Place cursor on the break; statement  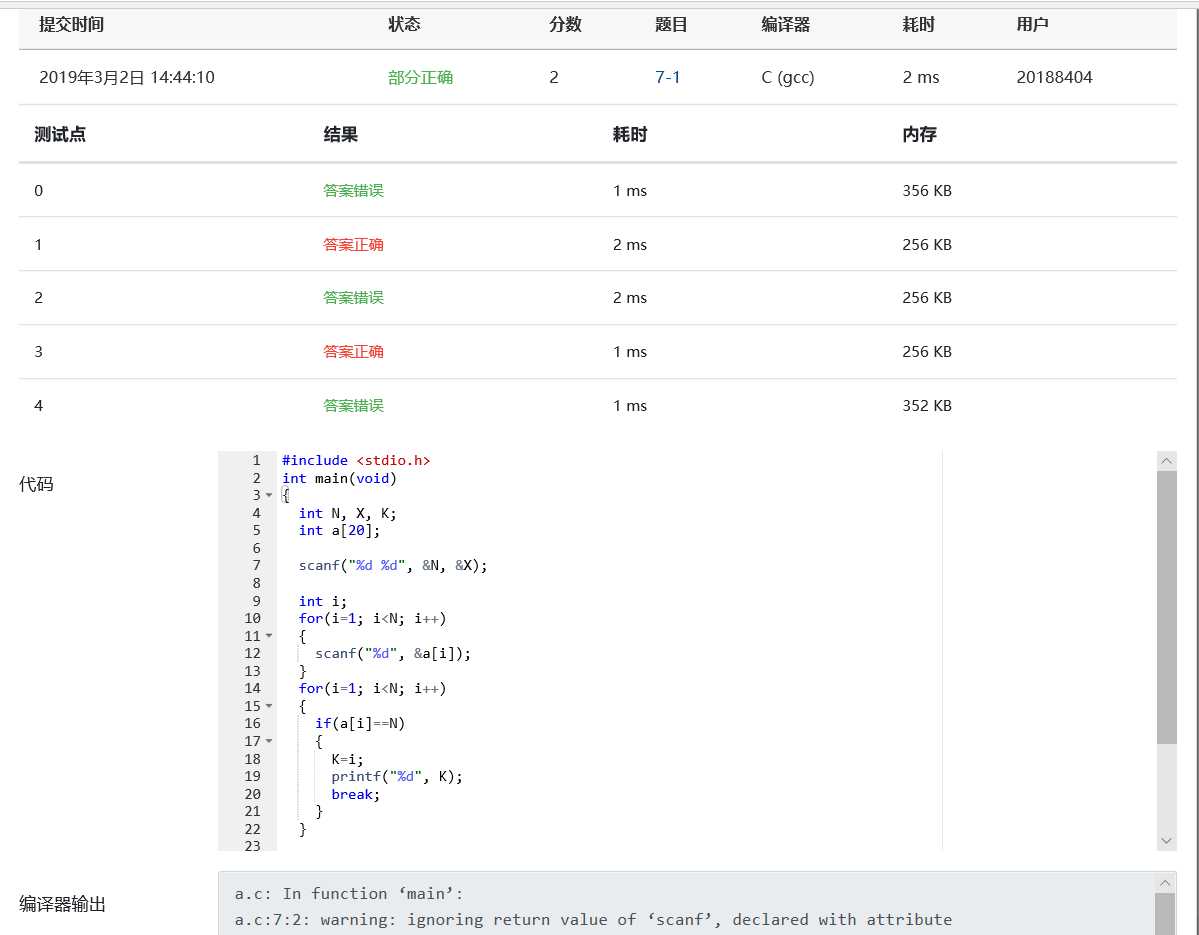click(355, 794)
